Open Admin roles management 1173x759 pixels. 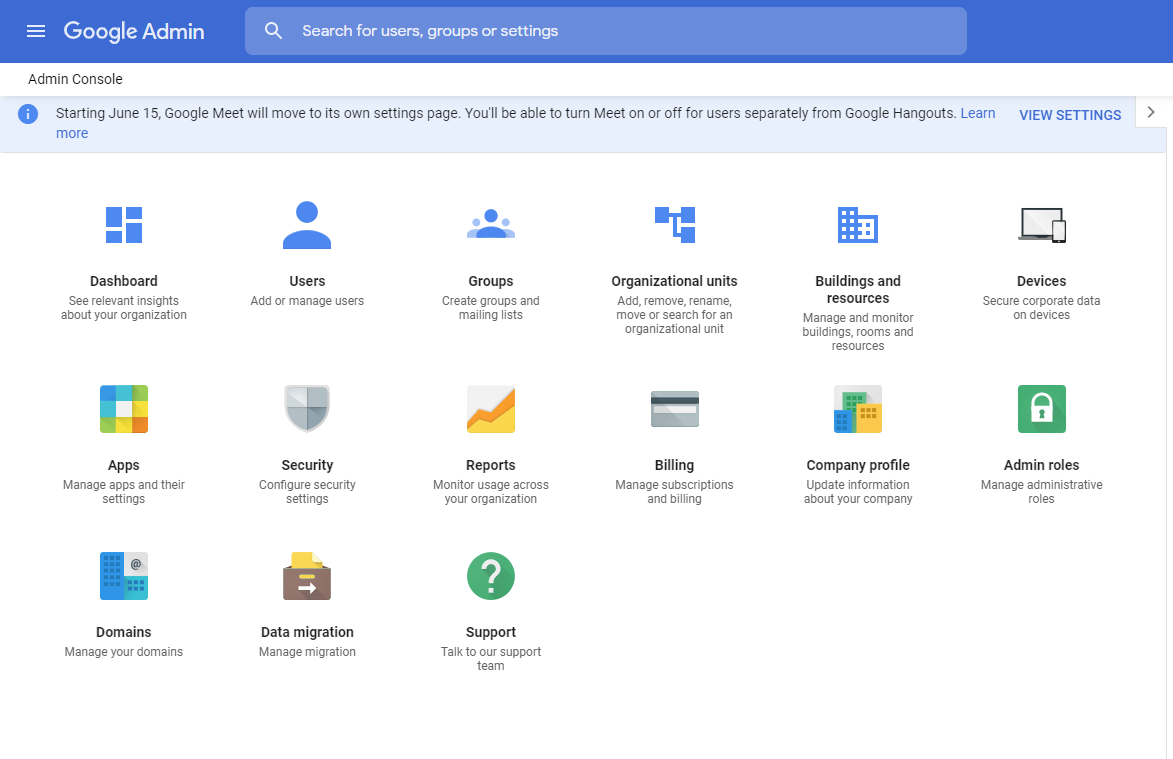[1041, 408]
